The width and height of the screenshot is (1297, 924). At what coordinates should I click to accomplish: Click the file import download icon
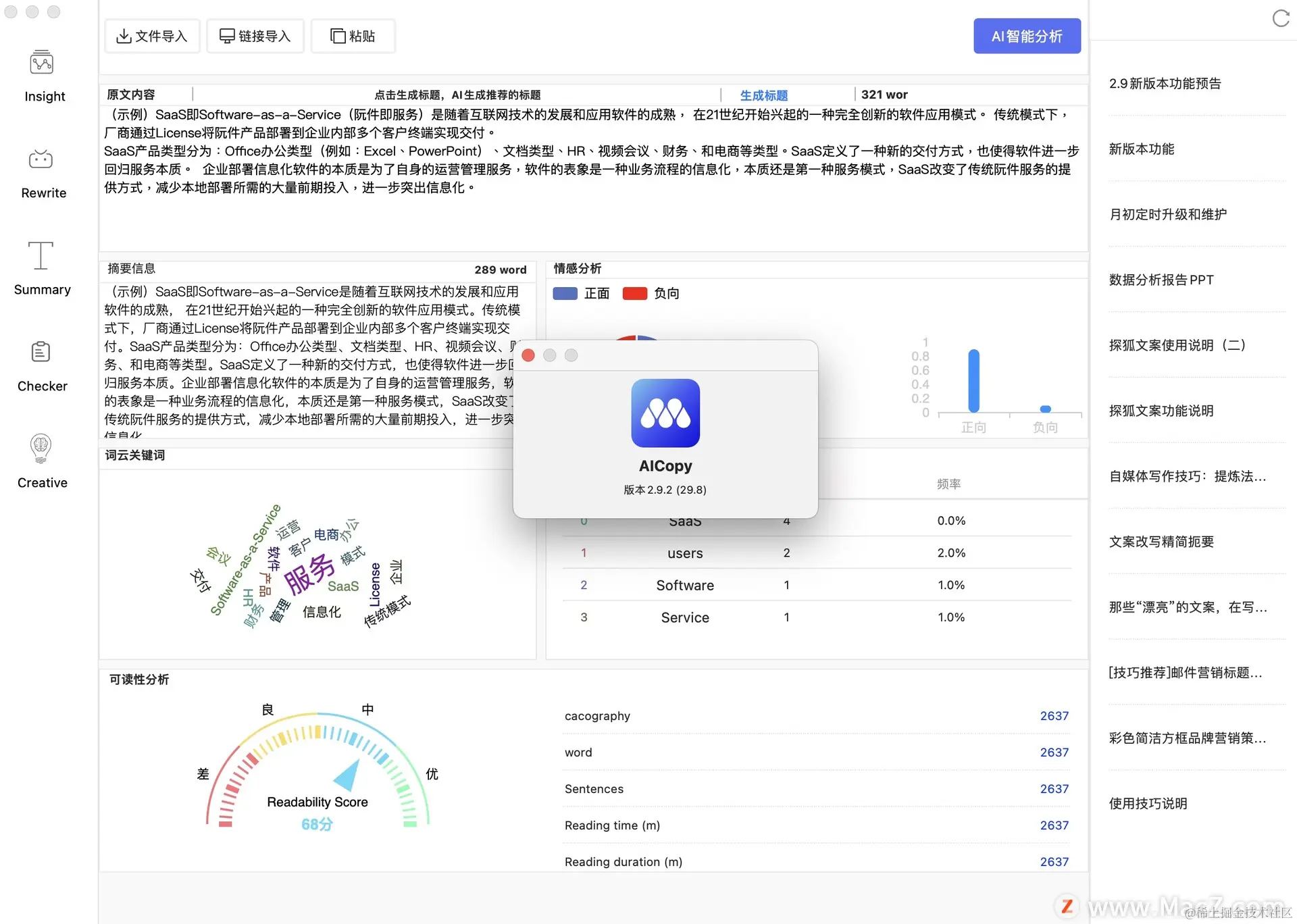point(124,36)
